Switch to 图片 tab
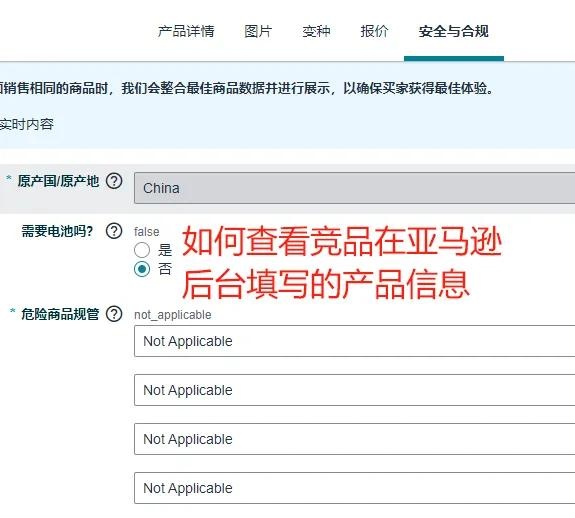Viewport: 575px width, 518px height. pyautogui.click(x=258, y=31)
